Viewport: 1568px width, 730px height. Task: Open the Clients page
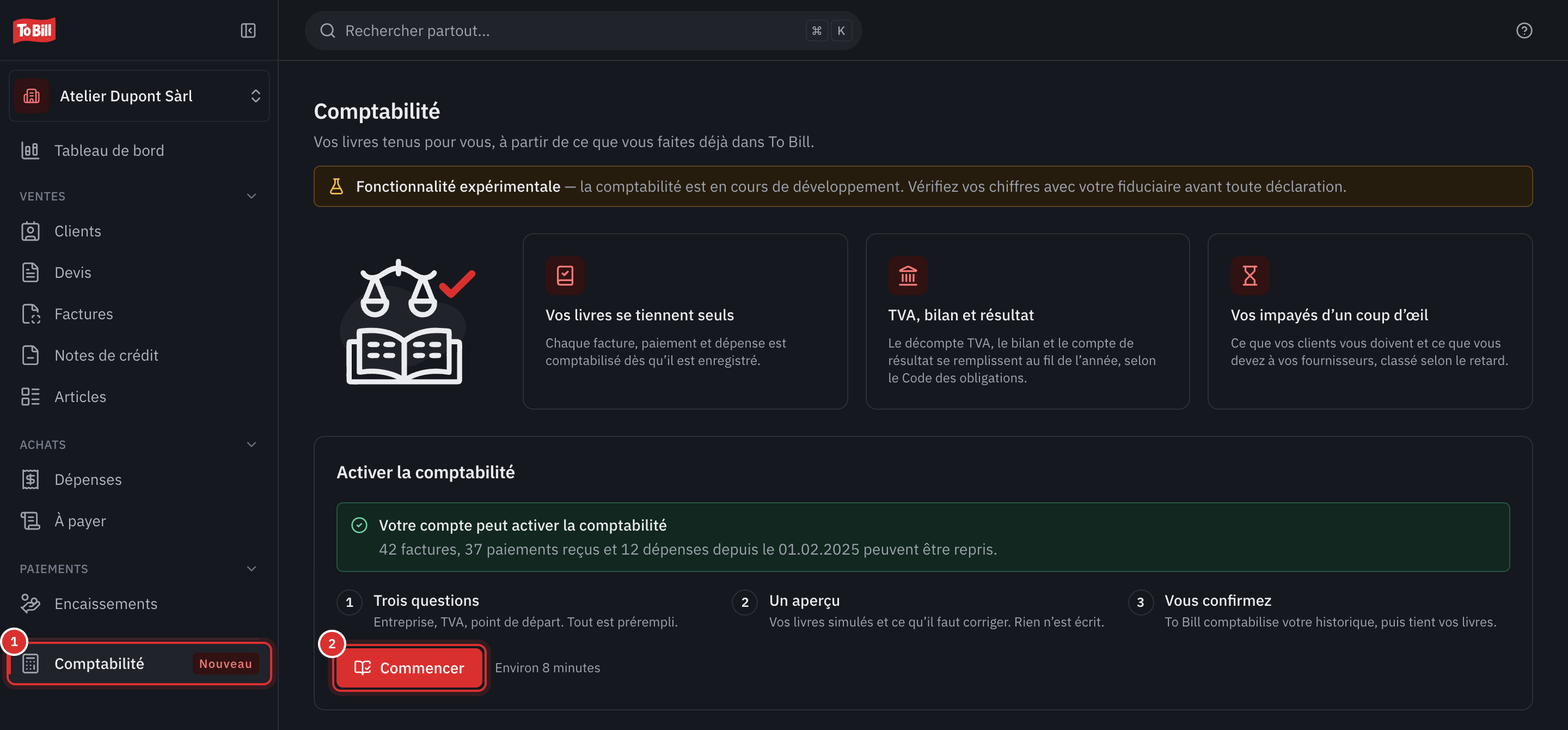[x=139, y=232]
